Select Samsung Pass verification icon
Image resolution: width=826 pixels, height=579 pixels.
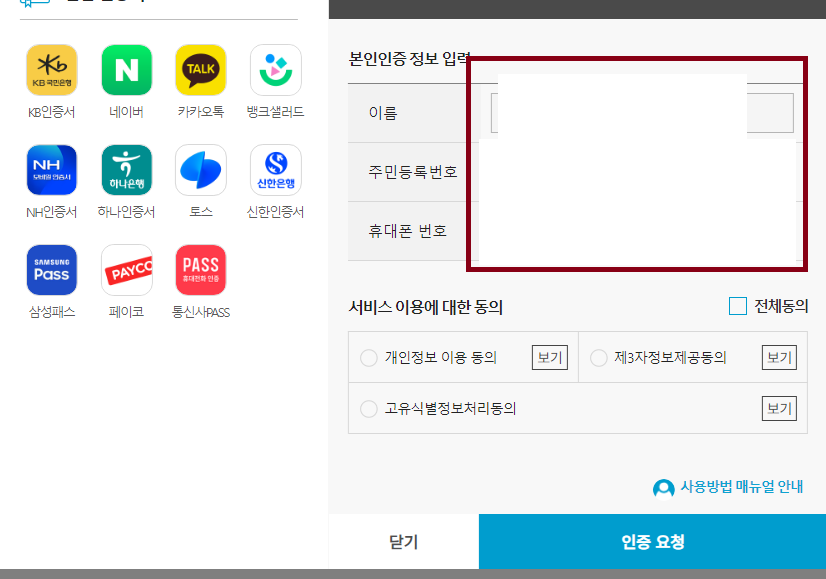(x=51, y=269)
